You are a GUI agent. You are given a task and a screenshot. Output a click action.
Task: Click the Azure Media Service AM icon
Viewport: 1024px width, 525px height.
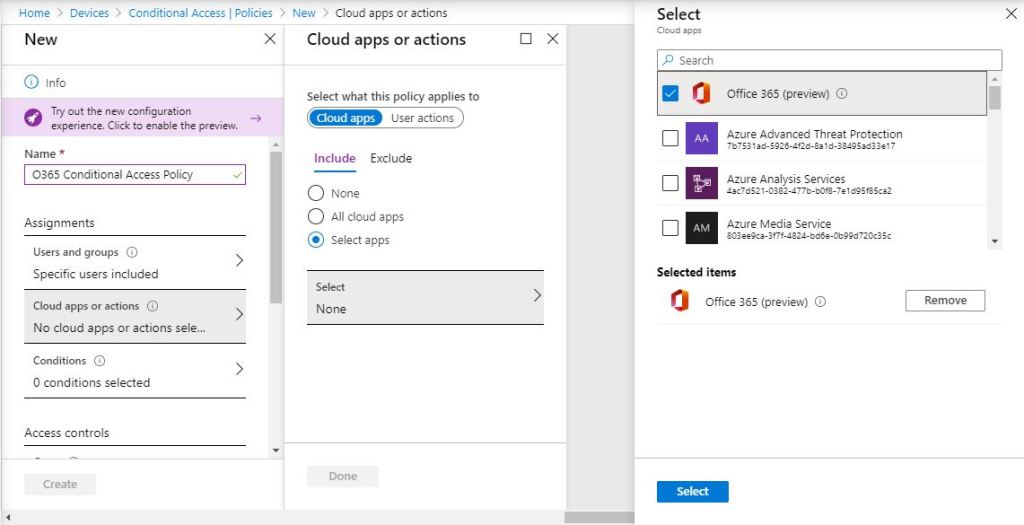[701, 228]
